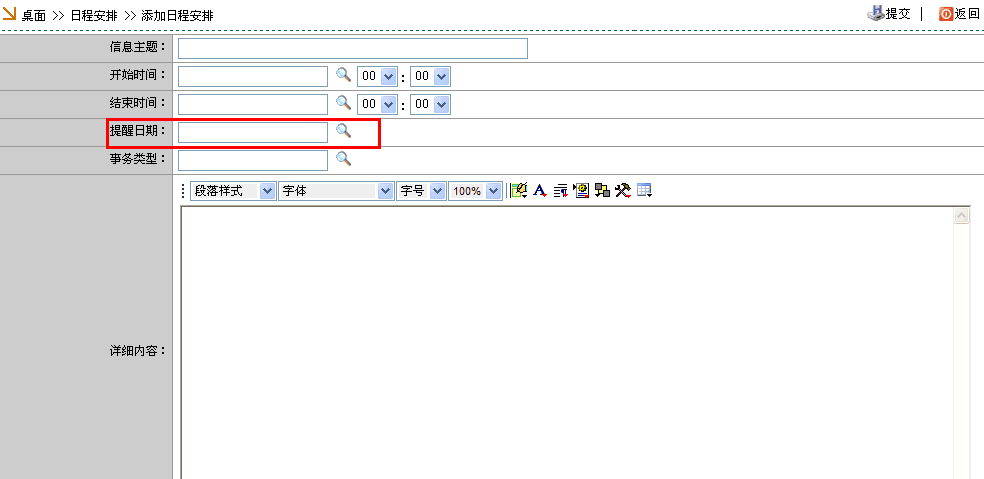Click the 事务类型: label
This screenshot has width=984, height=479.
pos(137,159)
